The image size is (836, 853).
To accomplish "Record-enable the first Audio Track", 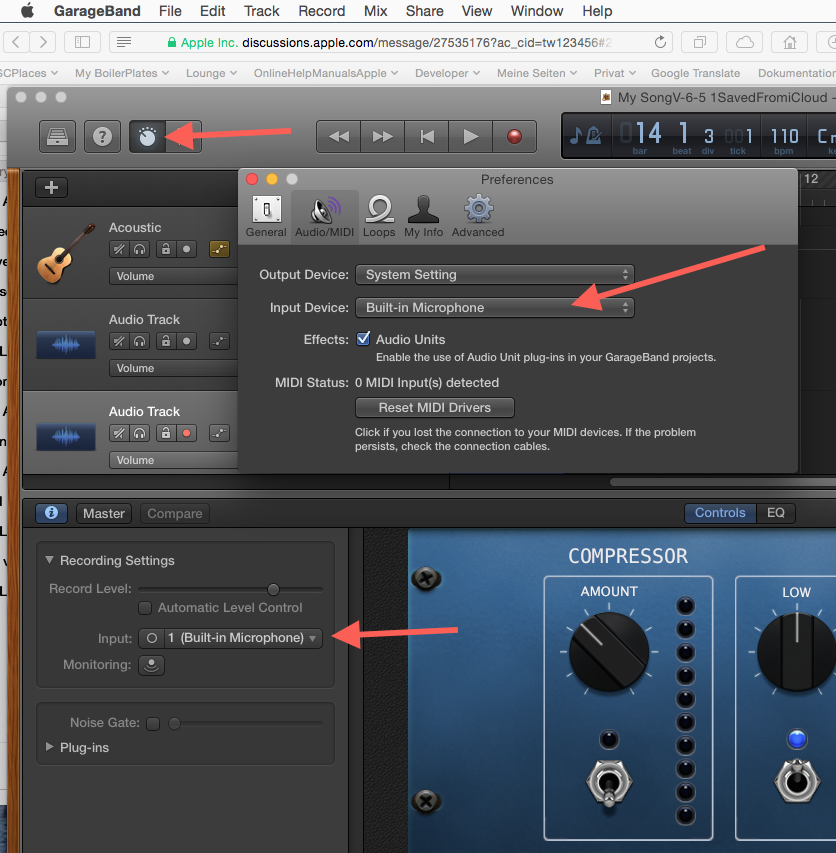I will click(187, 341).
